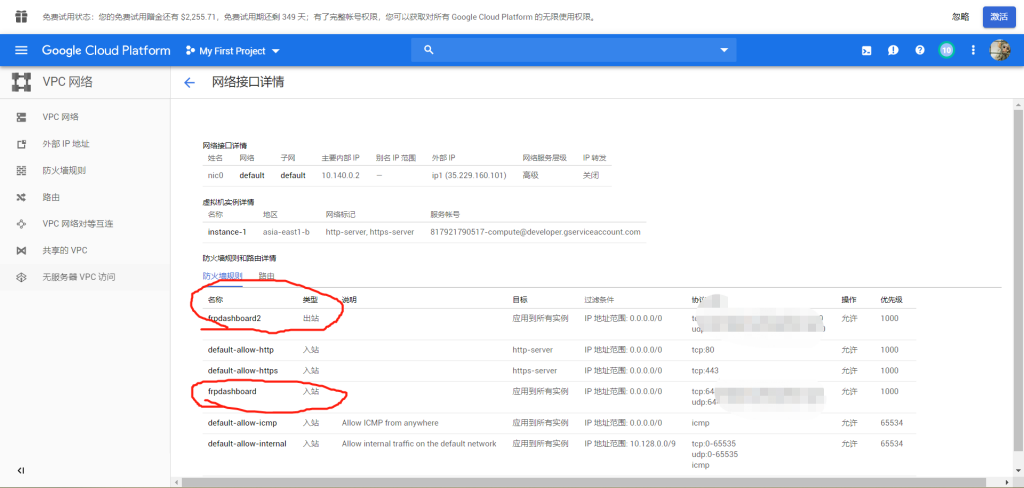Select 外部 IP 地址 in sidebar

(65, 144)
